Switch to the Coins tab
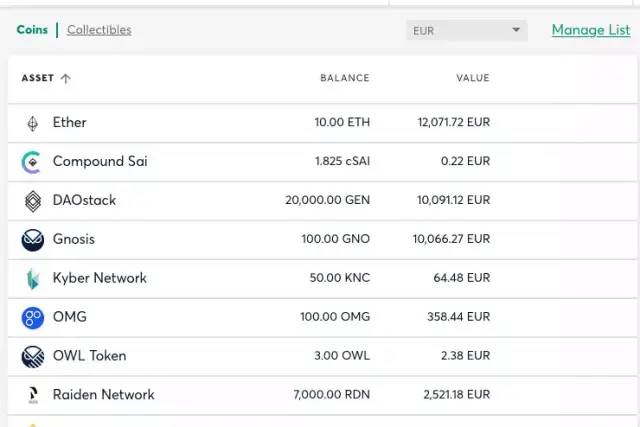 click(32, 30)
